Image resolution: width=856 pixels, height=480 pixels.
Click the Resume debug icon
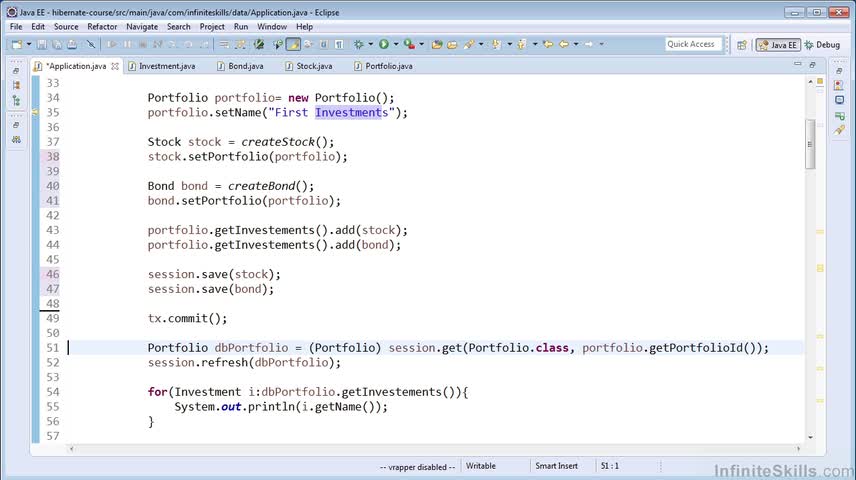pyautogui.click(x=112, y=44)
